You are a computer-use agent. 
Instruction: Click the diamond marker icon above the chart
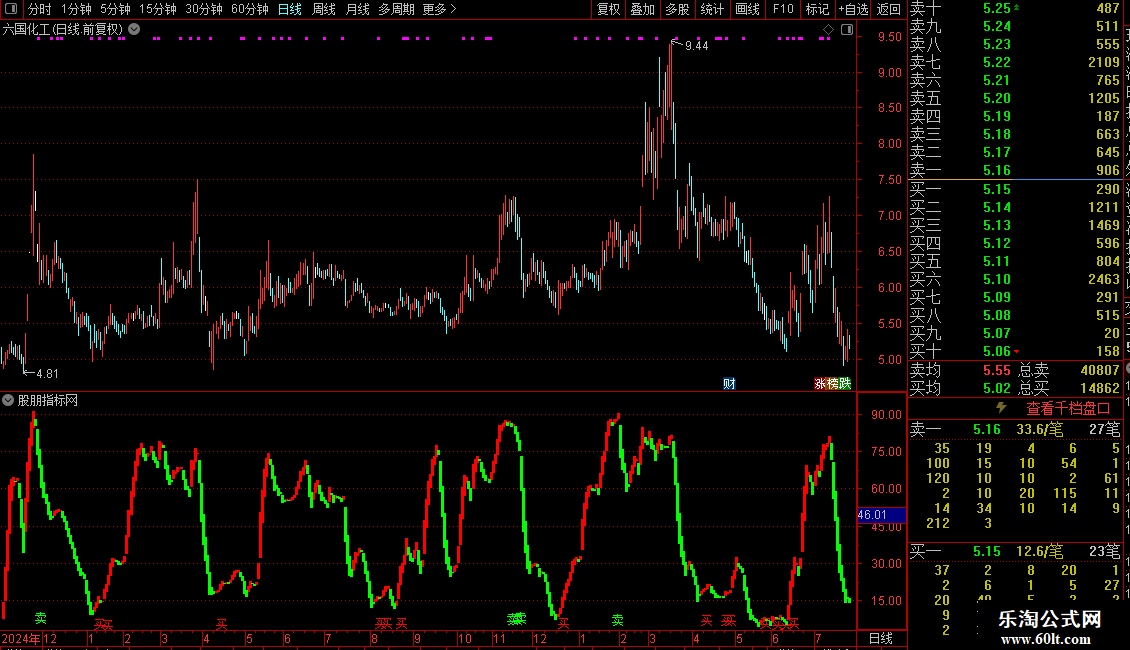point(828,30)
